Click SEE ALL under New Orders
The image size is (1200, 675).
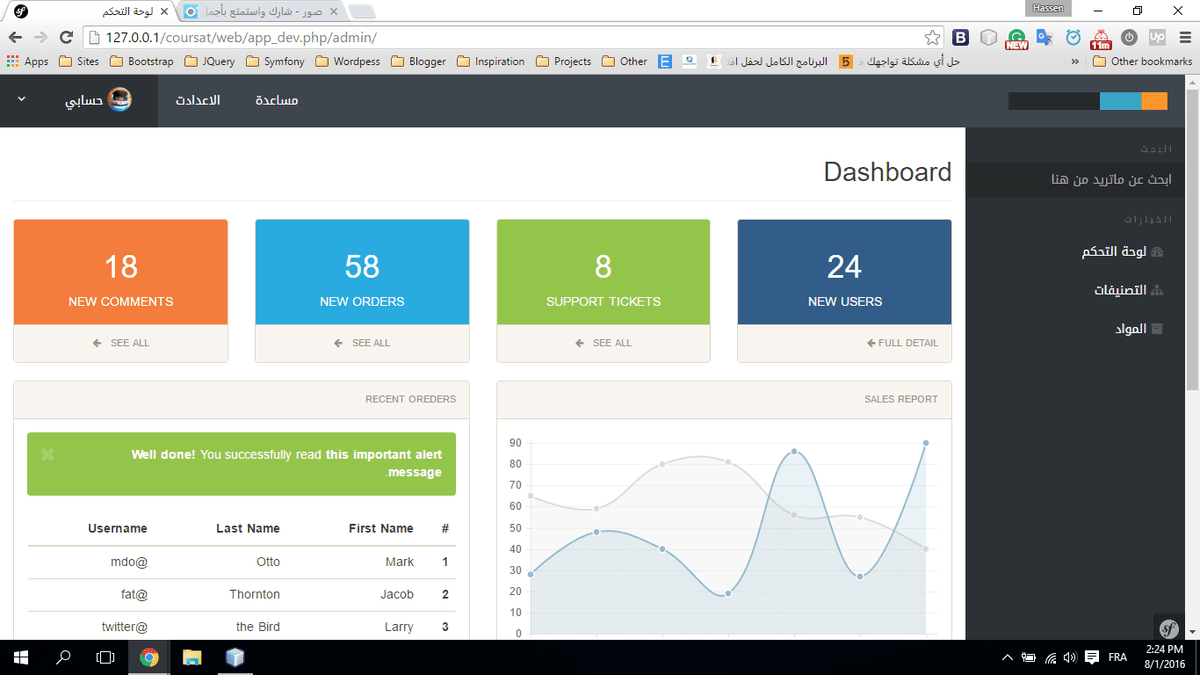[x=362, y=343]
